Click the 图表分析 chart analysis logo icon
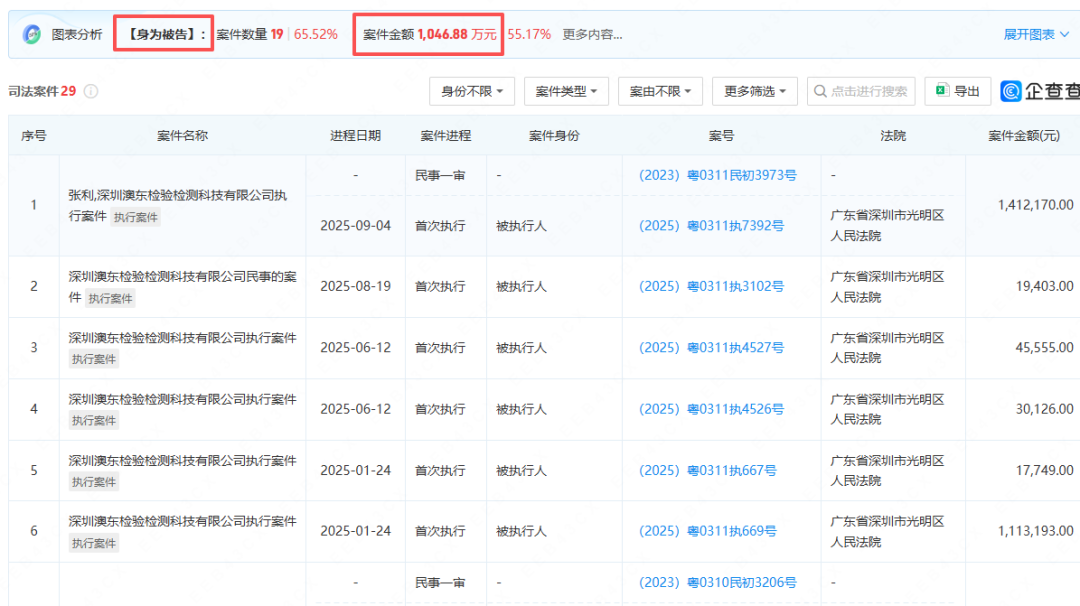 tap(32, 34)
